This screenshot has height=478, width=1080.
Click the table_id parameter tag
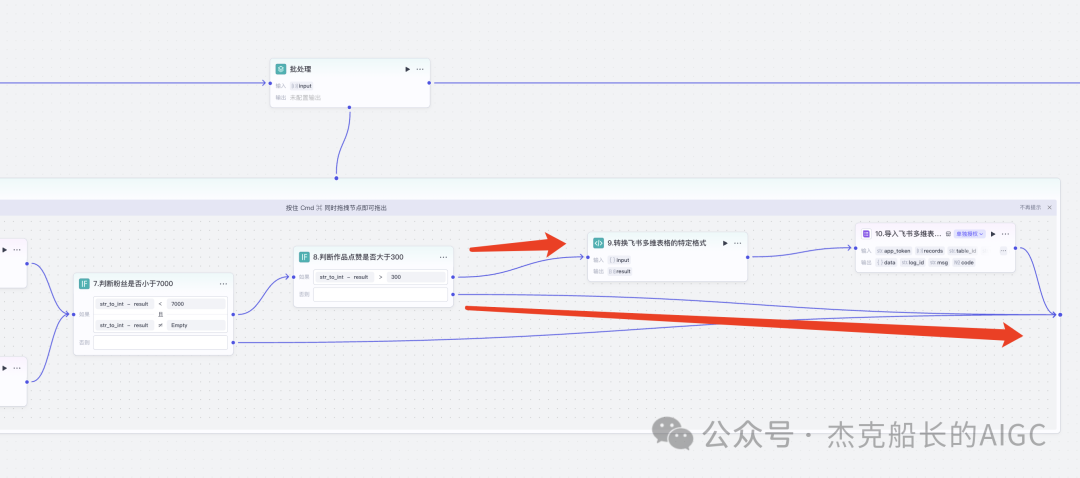pos(963,251)
